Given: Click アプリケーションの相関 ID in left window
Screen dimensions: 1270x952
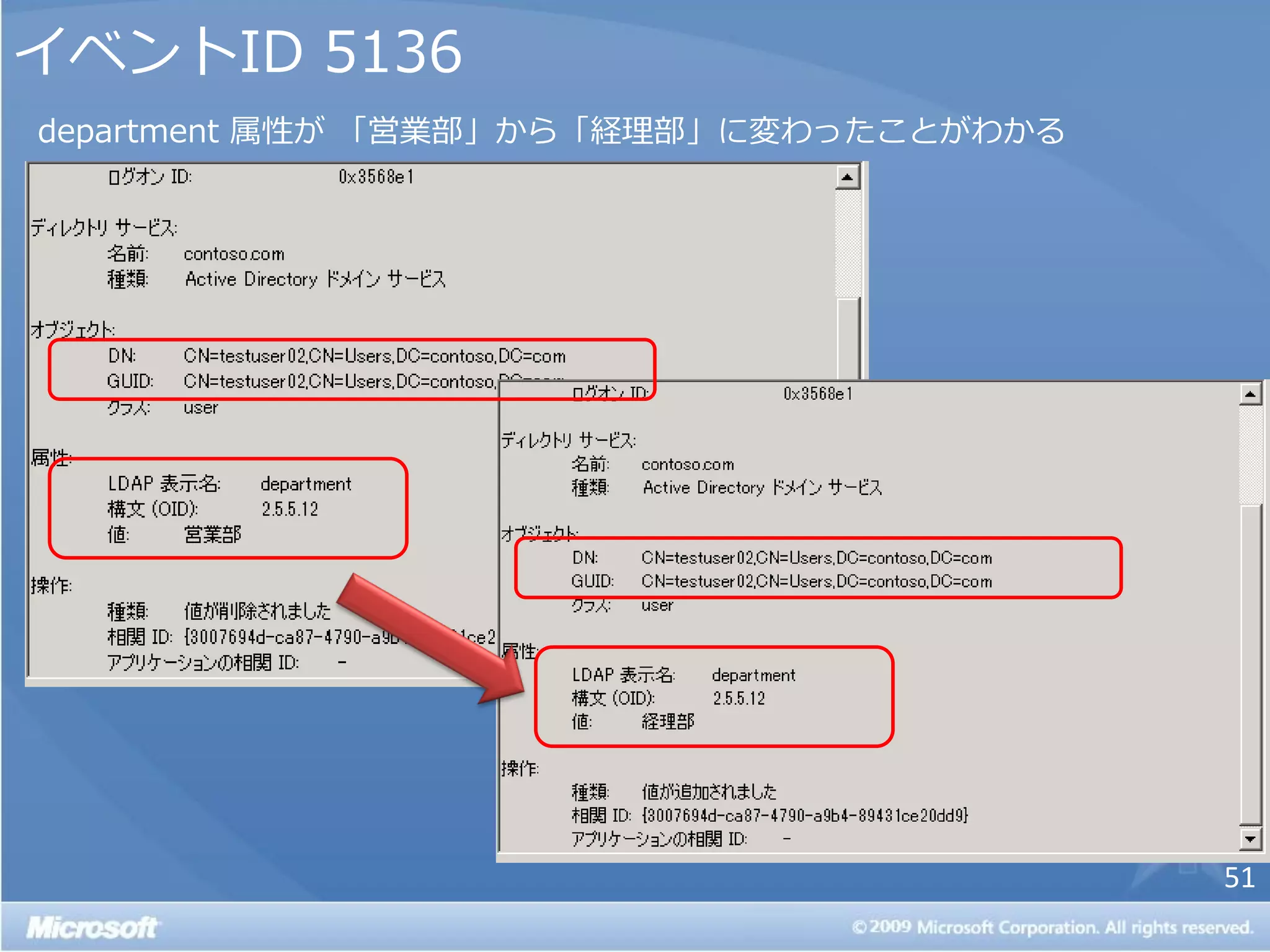Looking at the screenshot, I should click(227, 663).
